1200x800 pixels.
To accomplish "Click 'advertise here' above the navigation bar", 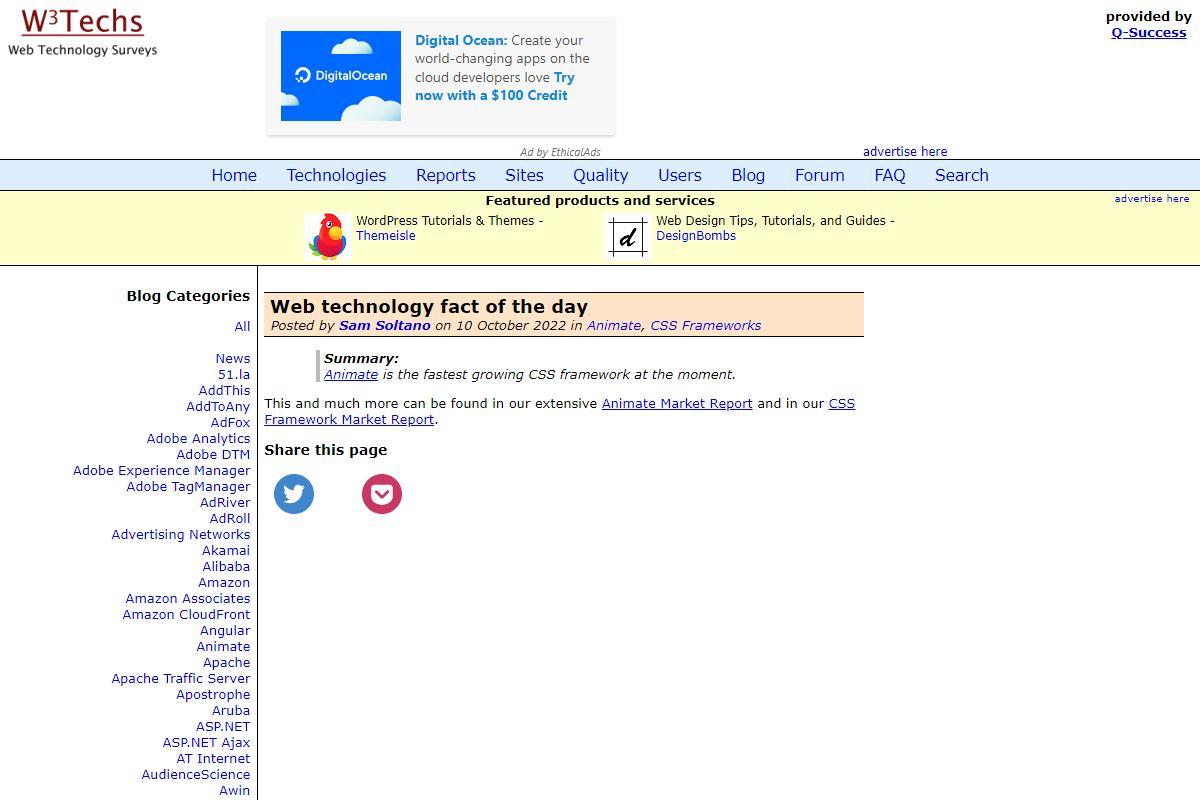I will click(x=905, y=152).
